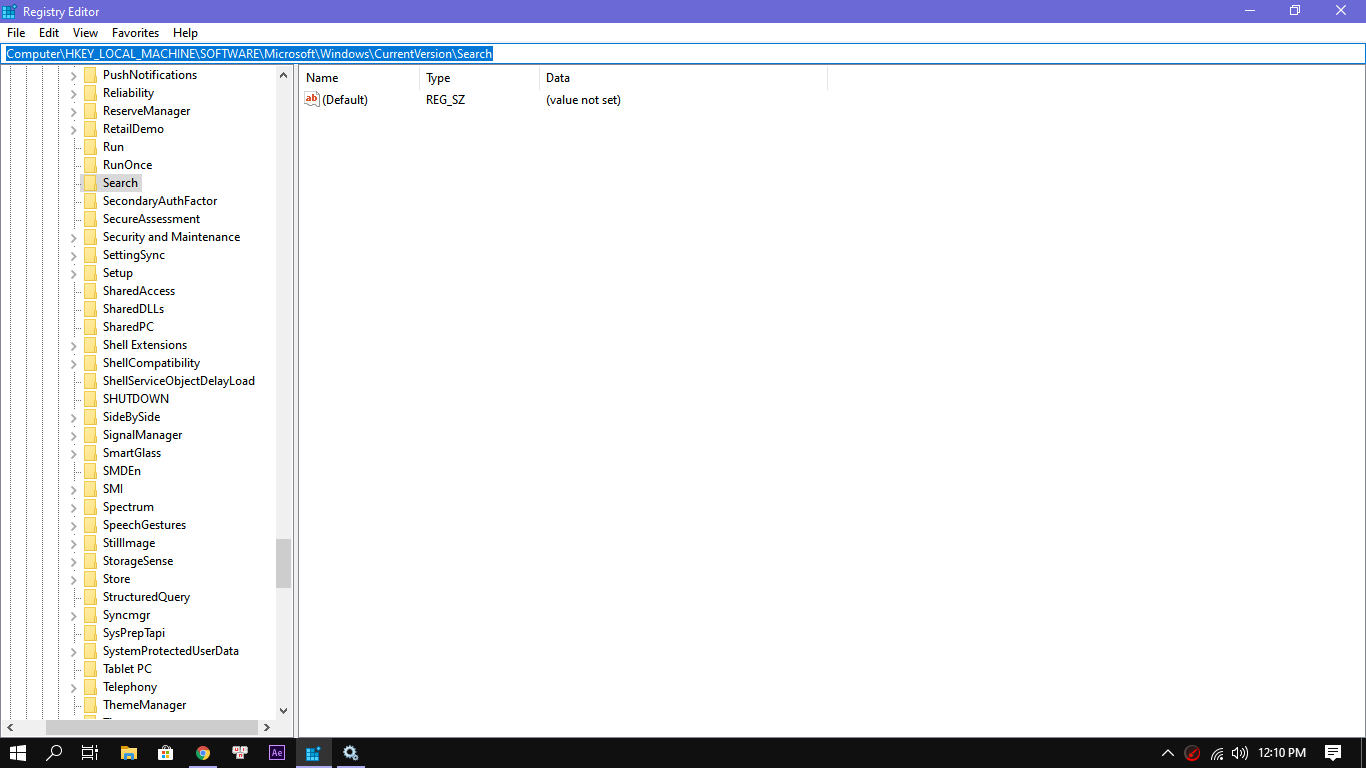Select the SMI tree item
This screenshot has width=1366, height=768.
tap(113, 489)
